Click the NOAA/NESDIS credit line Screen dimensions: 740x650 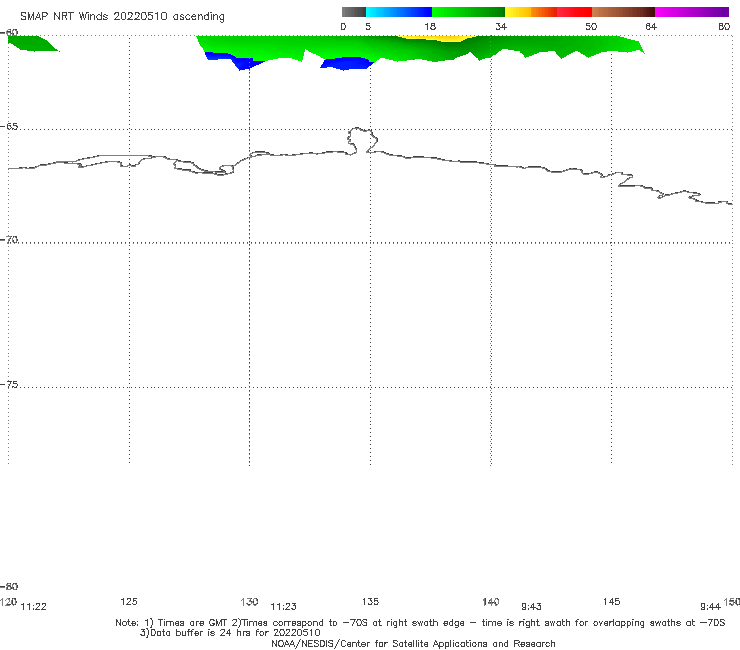(x=413, y=643)
